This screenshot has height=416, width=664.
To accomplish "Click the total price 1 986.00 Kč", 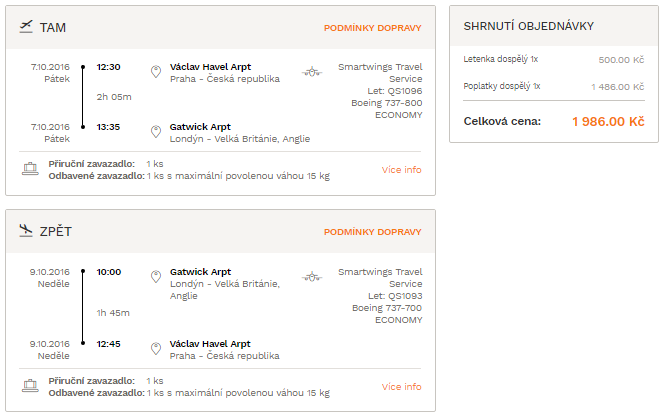I will (608, 122).
